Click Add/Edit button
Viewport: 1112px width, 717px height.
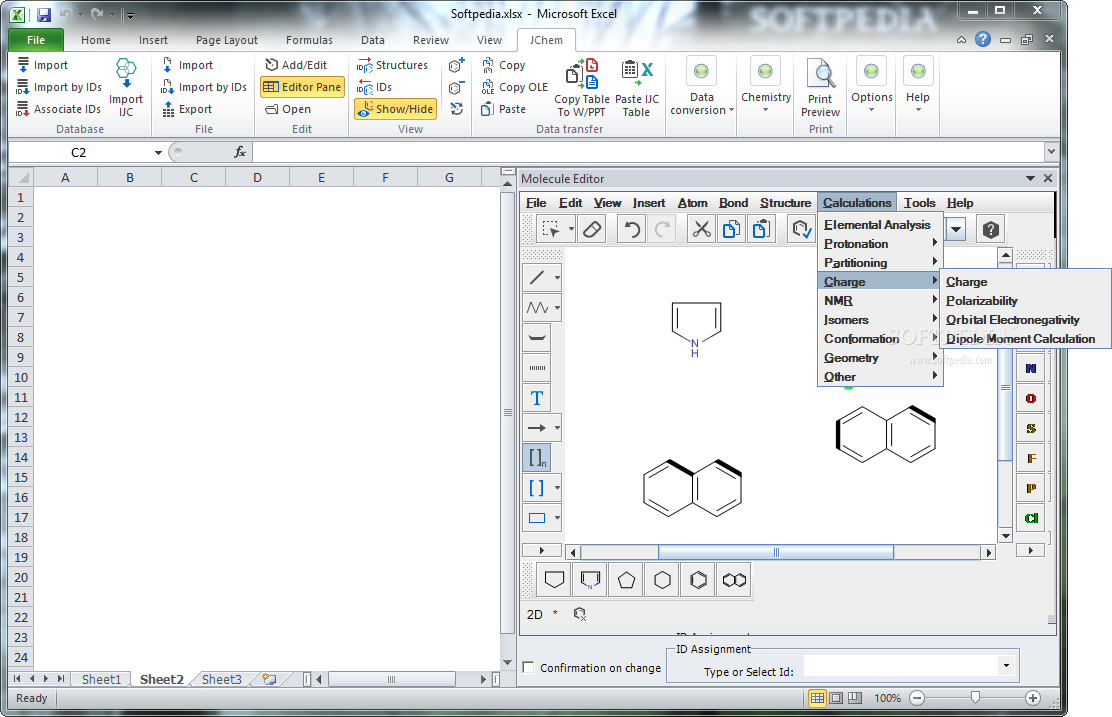click(x=296, y=65)
